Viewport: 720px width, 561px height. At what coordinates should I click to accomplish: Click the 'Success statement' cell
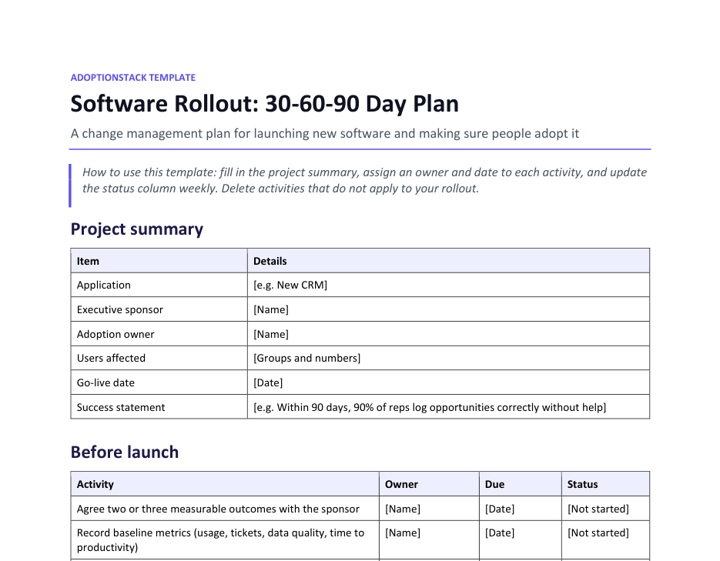click(x=159, y=407)
